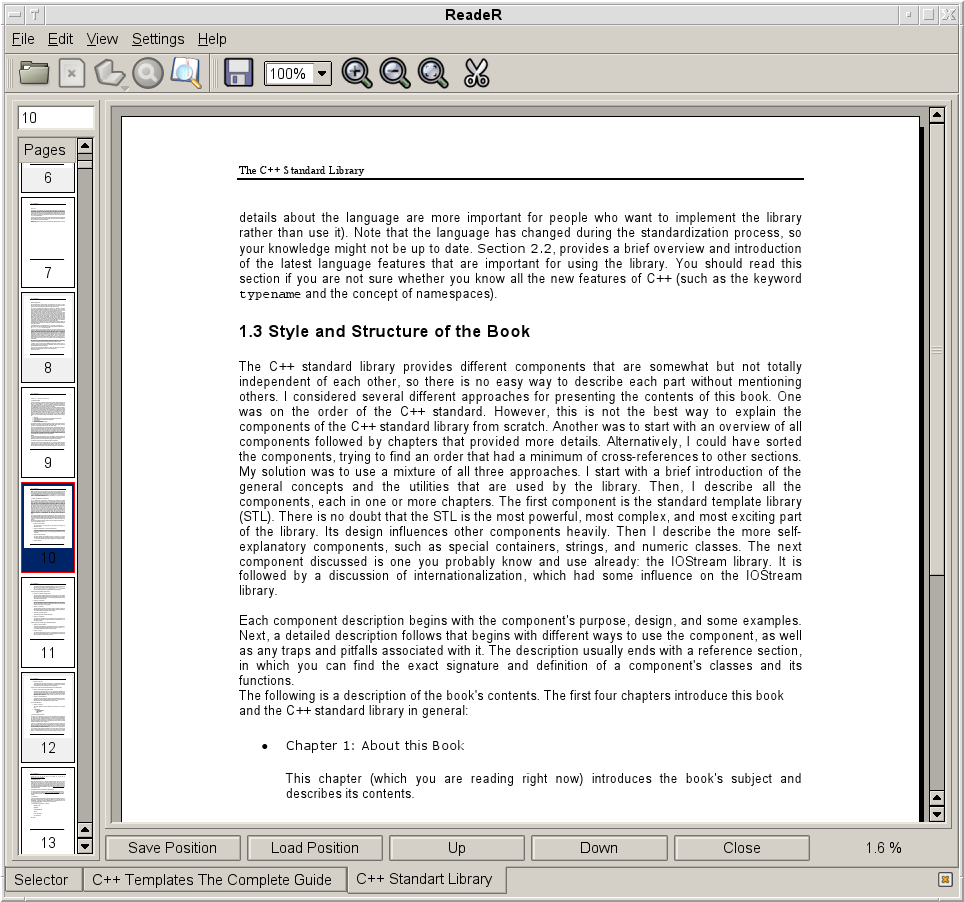The width and height of the screenshot is (964, 902).
Task: Open the Settings menu
Action: point(158,39)
